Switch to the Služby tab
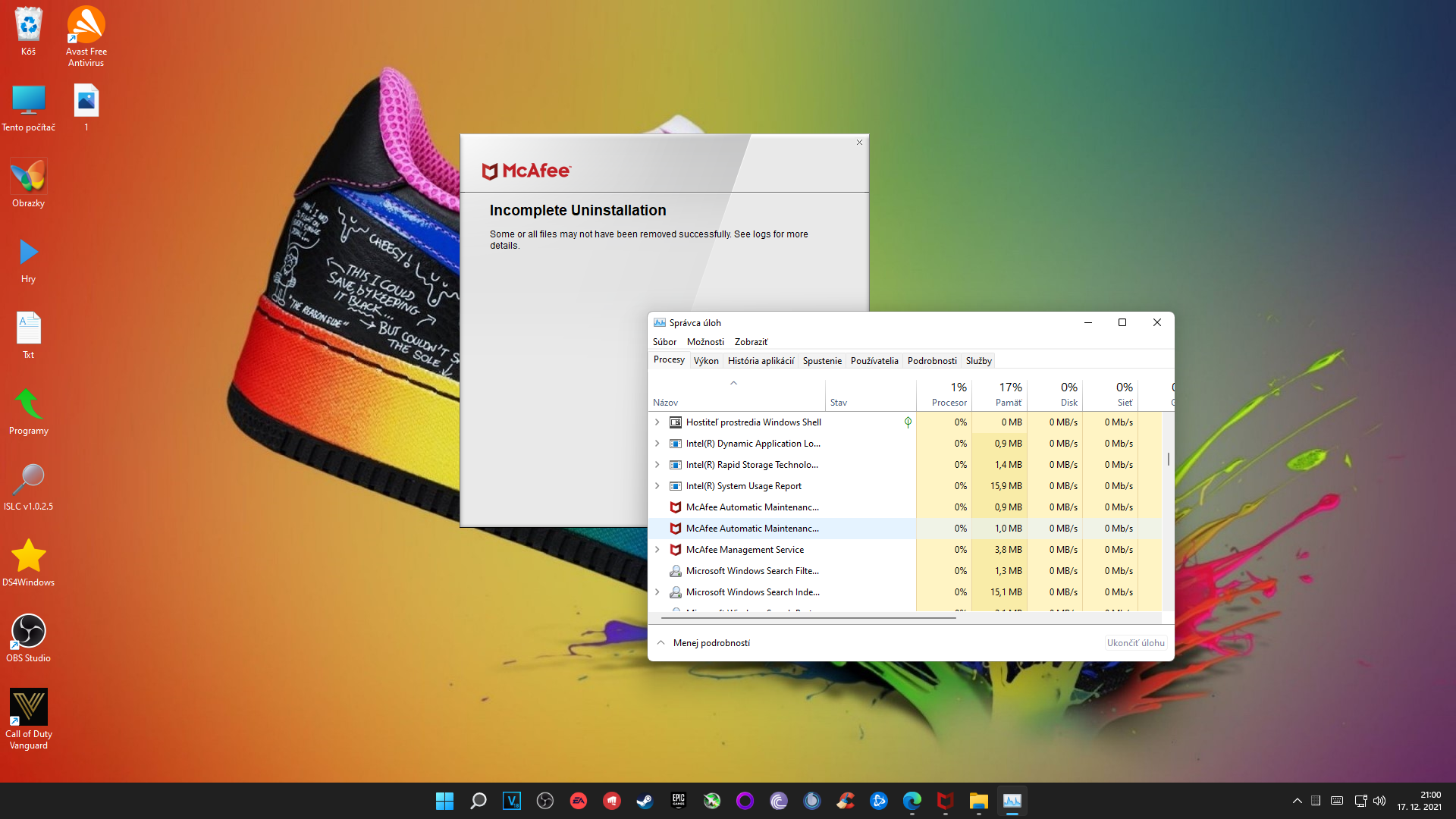 click(978, 361)
